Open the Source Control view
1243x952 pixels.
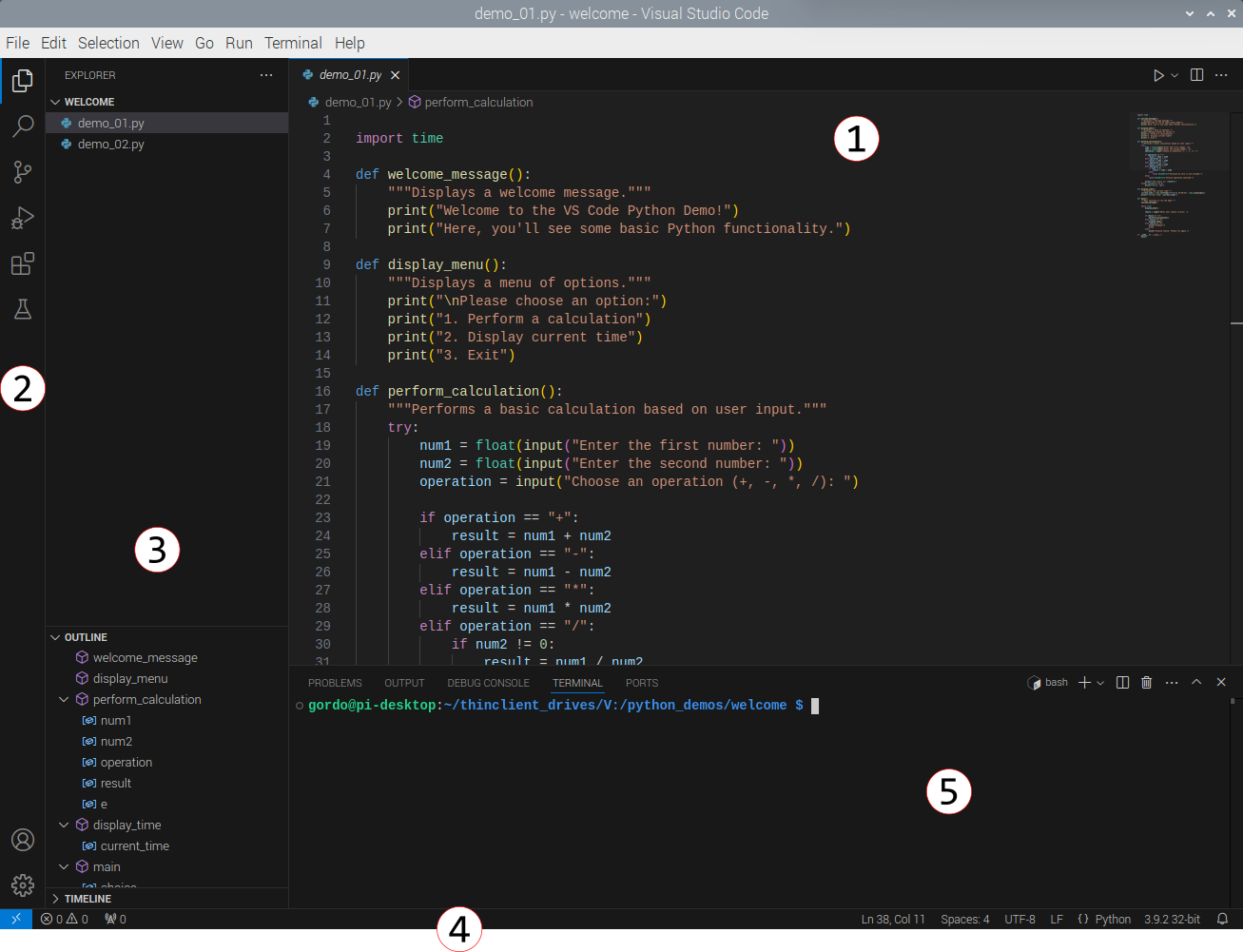[x=22, y=172]
